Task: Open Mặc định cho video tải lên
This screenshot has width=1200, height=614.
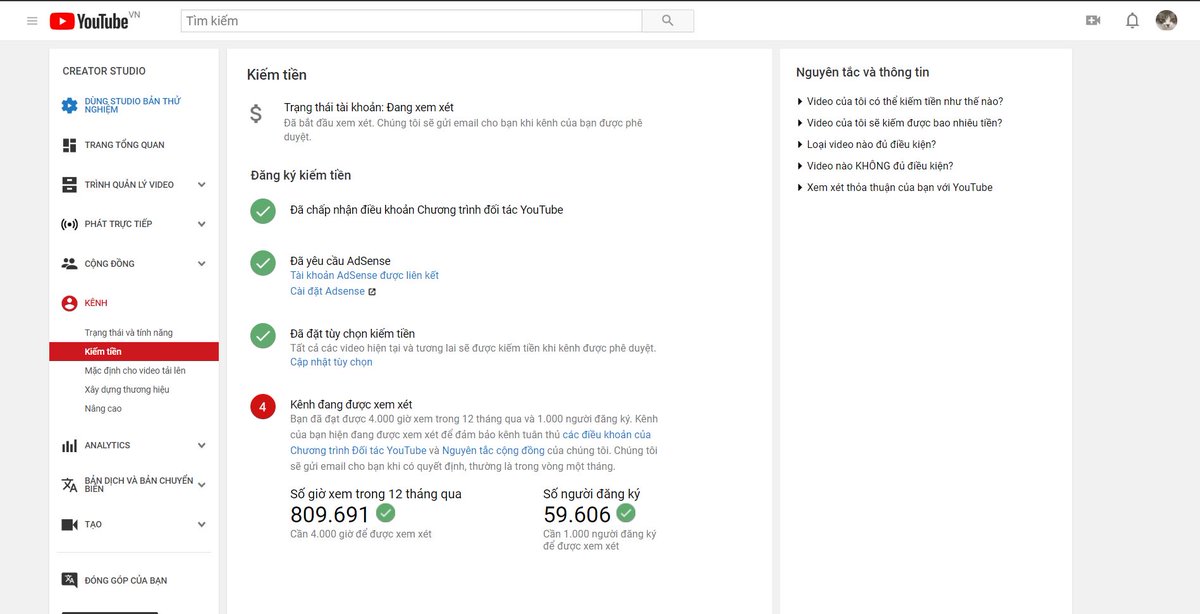Action: coord(134,371)
